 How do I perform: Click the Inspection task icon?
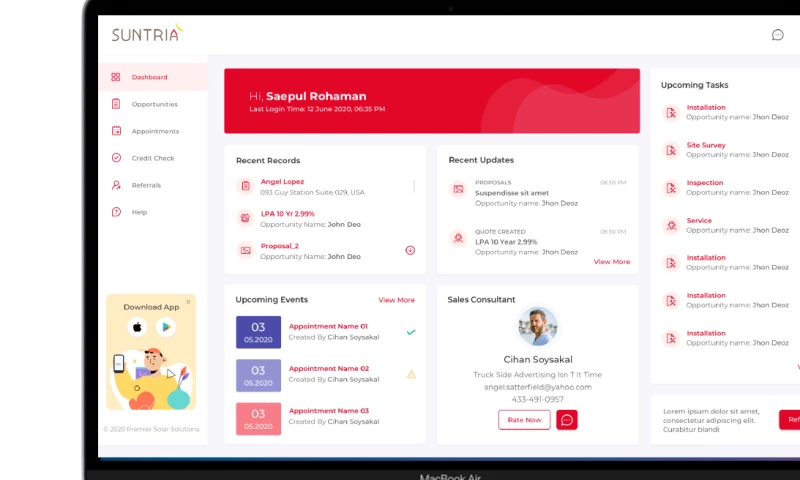click(x=671, y=188)
